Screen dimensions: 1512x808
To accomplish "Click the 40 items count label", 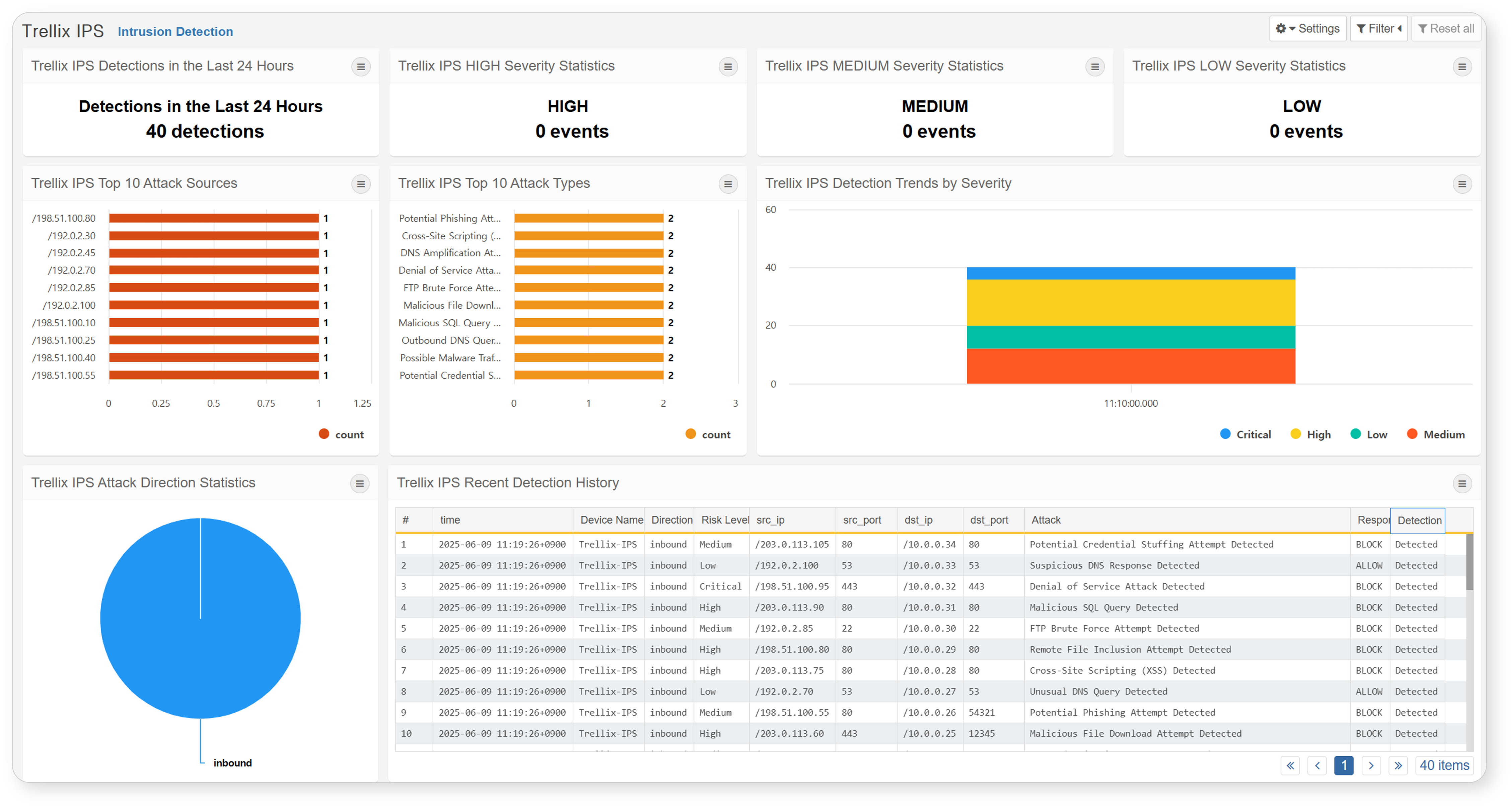I will pyautogui.click(x=1444, y=765).
